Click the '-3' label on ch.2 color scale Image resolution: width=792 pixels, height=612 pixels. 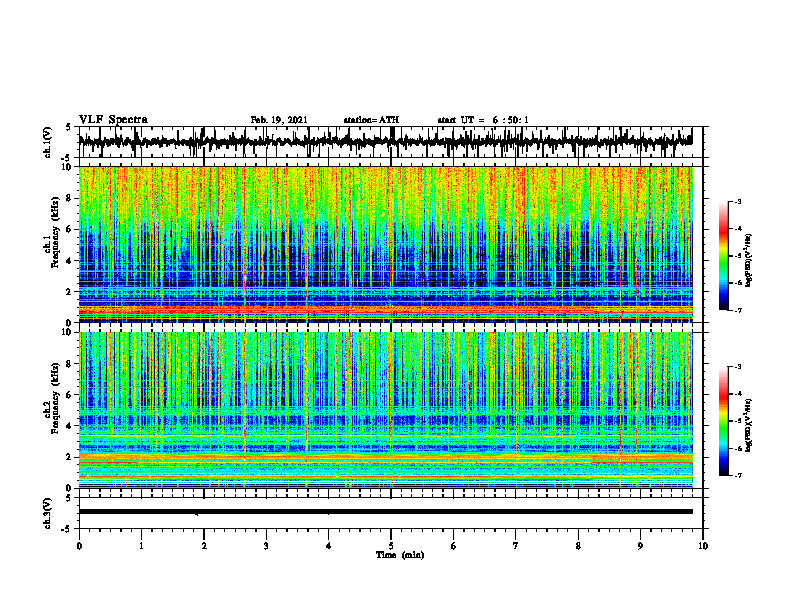point(737,367)
